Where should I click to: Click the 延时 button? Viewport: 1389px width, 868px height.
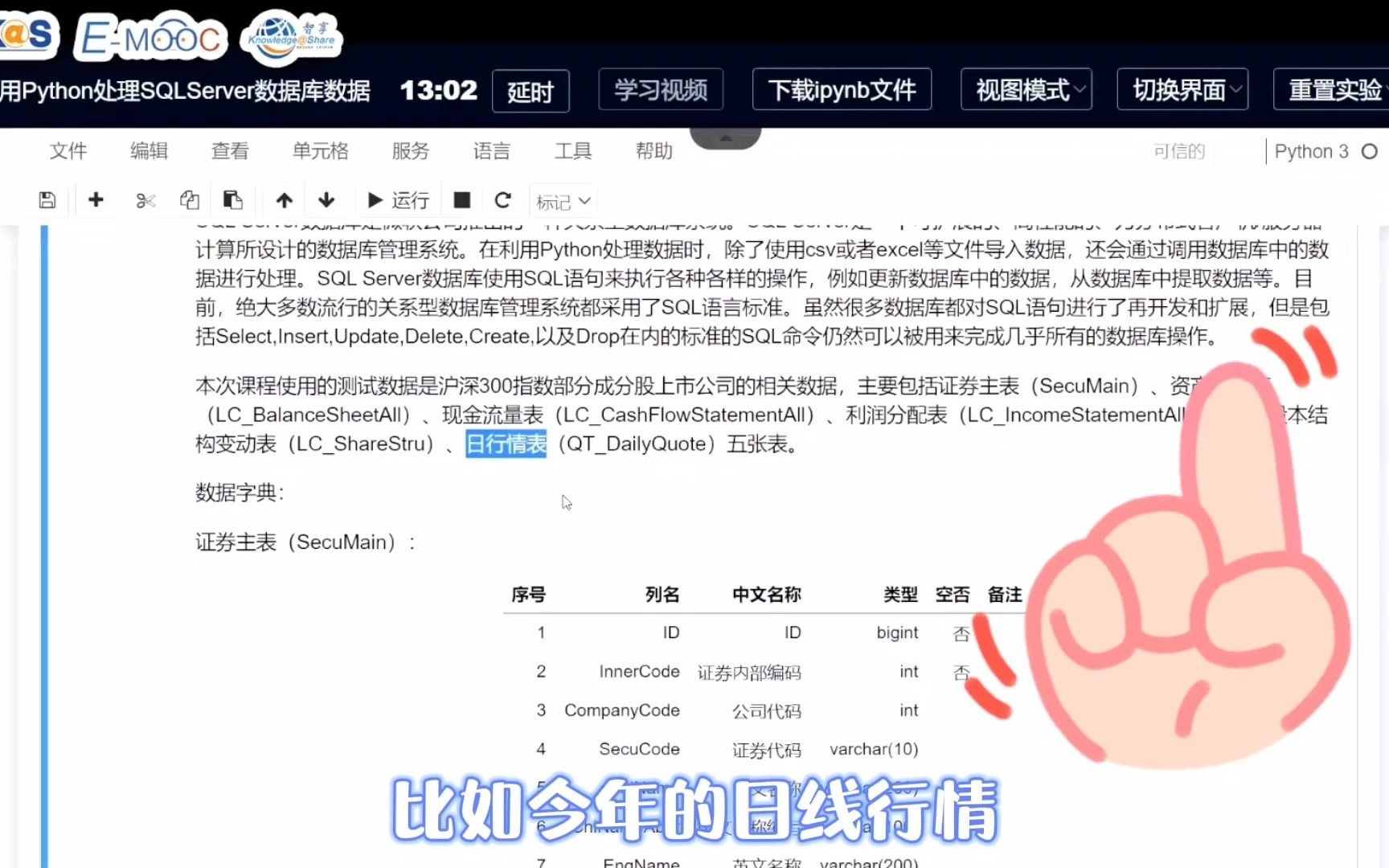tap(531, 91)
